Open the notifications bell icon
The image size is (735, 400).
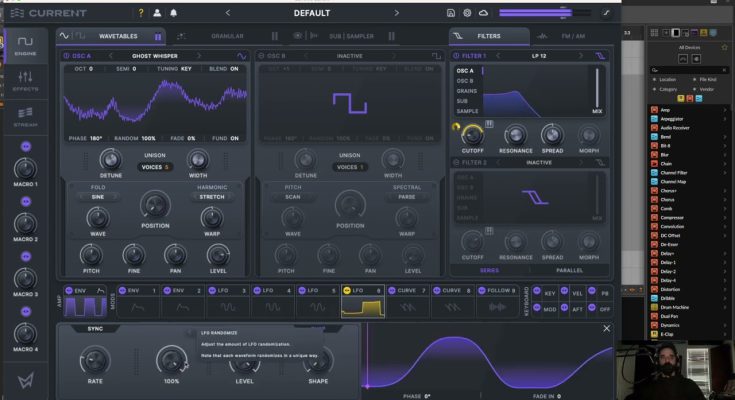[x=174, y=13]
